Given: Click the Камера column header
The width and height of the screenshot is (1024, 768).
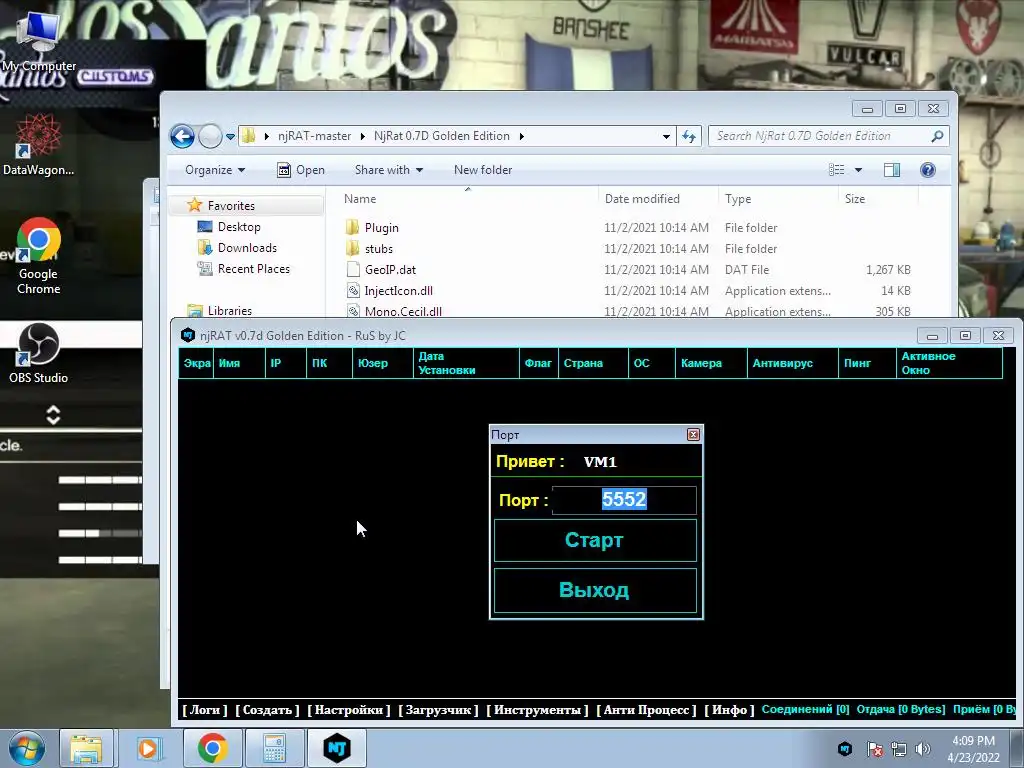Looking at the screenshot, I should [711, 363].
